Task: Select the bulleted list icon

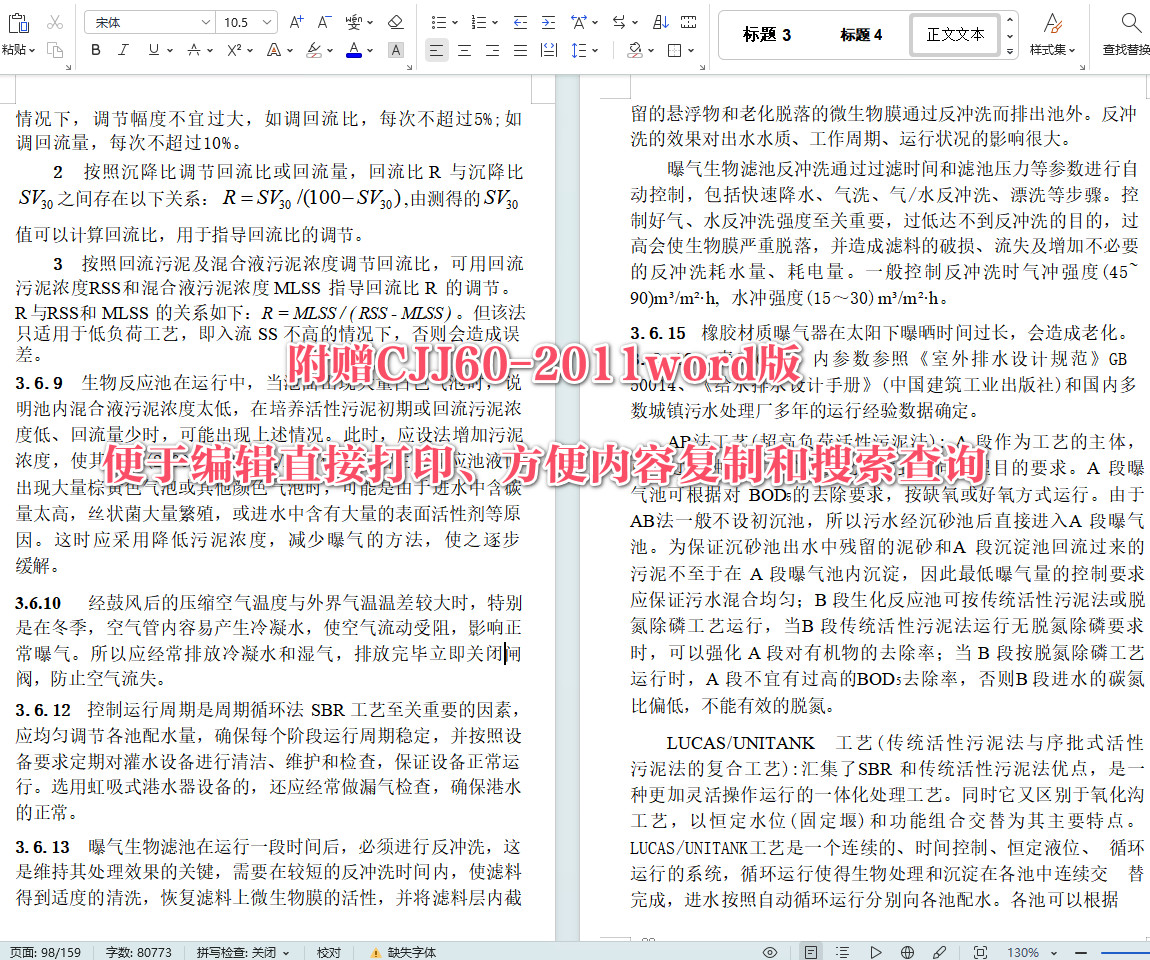Action: point(438,20)
